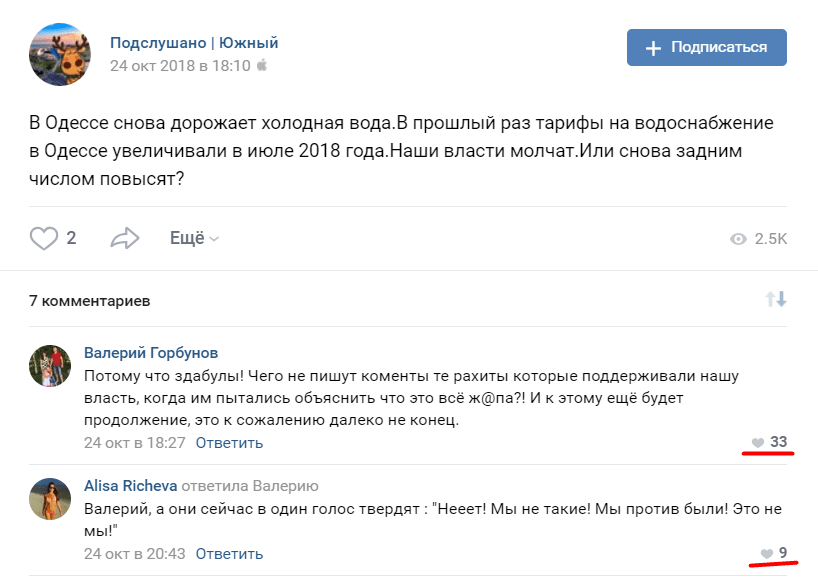This screenshot has width=818, height=582.
Task: Like Alisa Richeva's comment heart icon
Action: click(765, 551)
